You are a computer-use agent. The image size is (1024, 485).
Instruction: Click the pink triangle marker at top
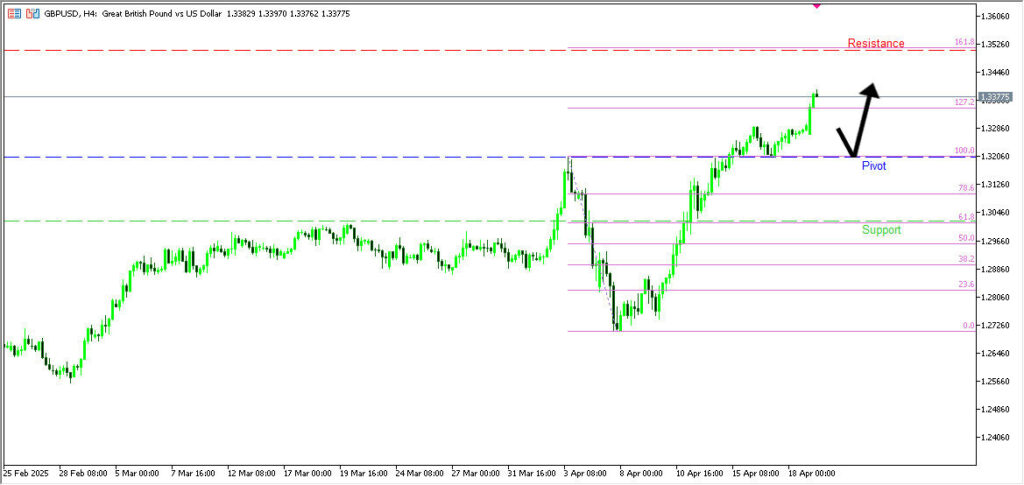(816, 5)
